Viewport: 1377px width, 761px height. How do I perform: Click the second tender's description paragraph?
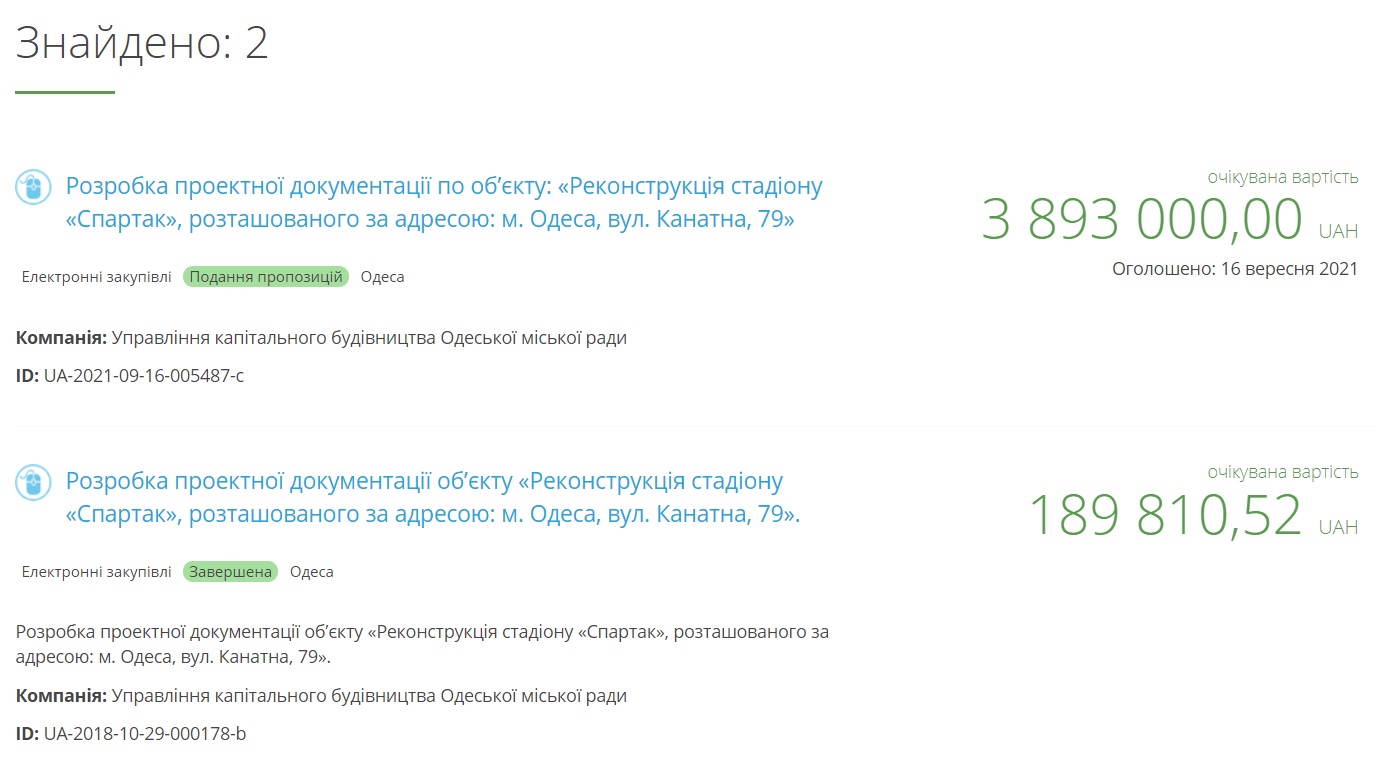422,645
